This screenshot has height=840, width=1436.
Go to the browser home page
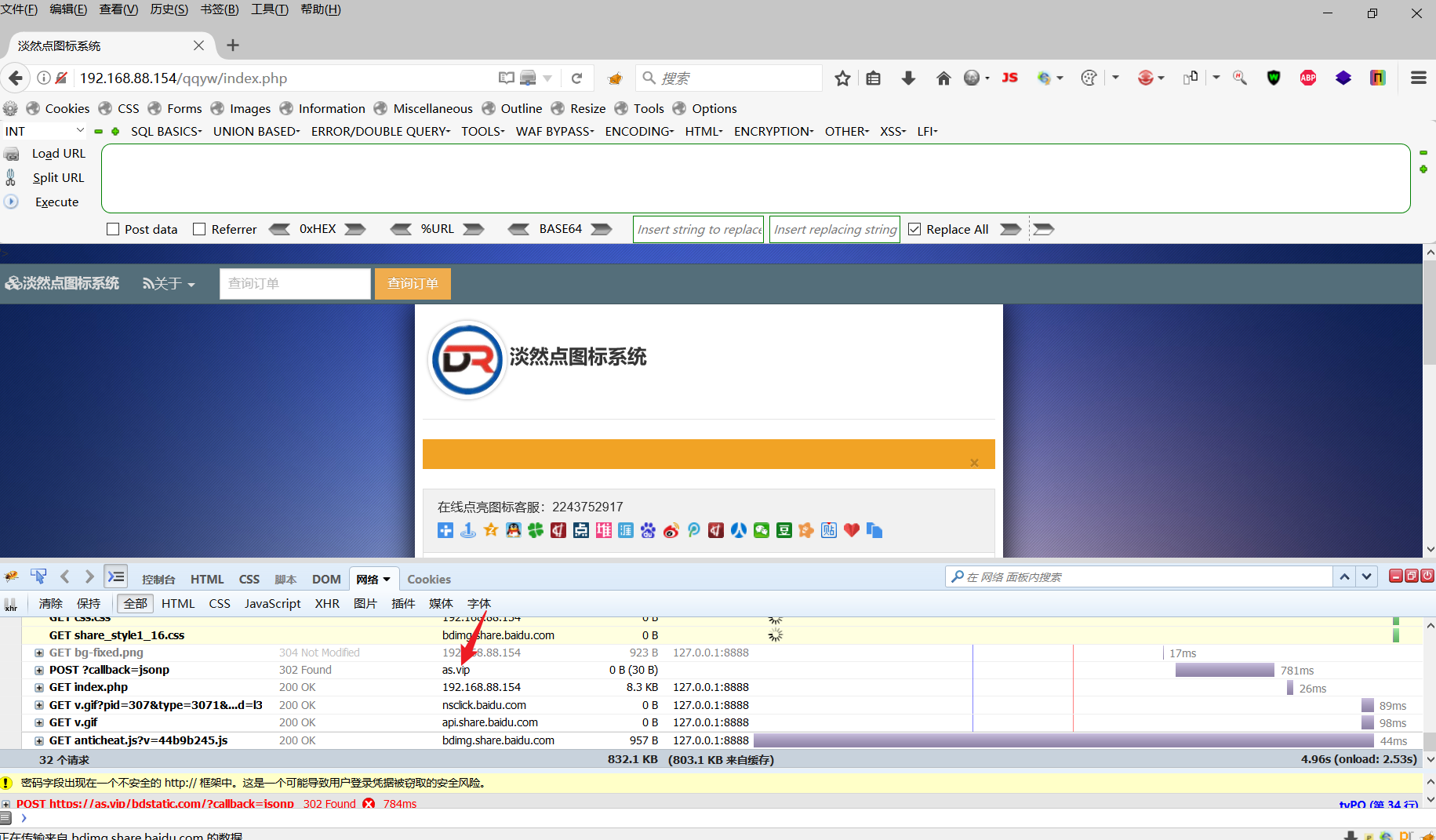pyautogui.click(x=943, y=78)
